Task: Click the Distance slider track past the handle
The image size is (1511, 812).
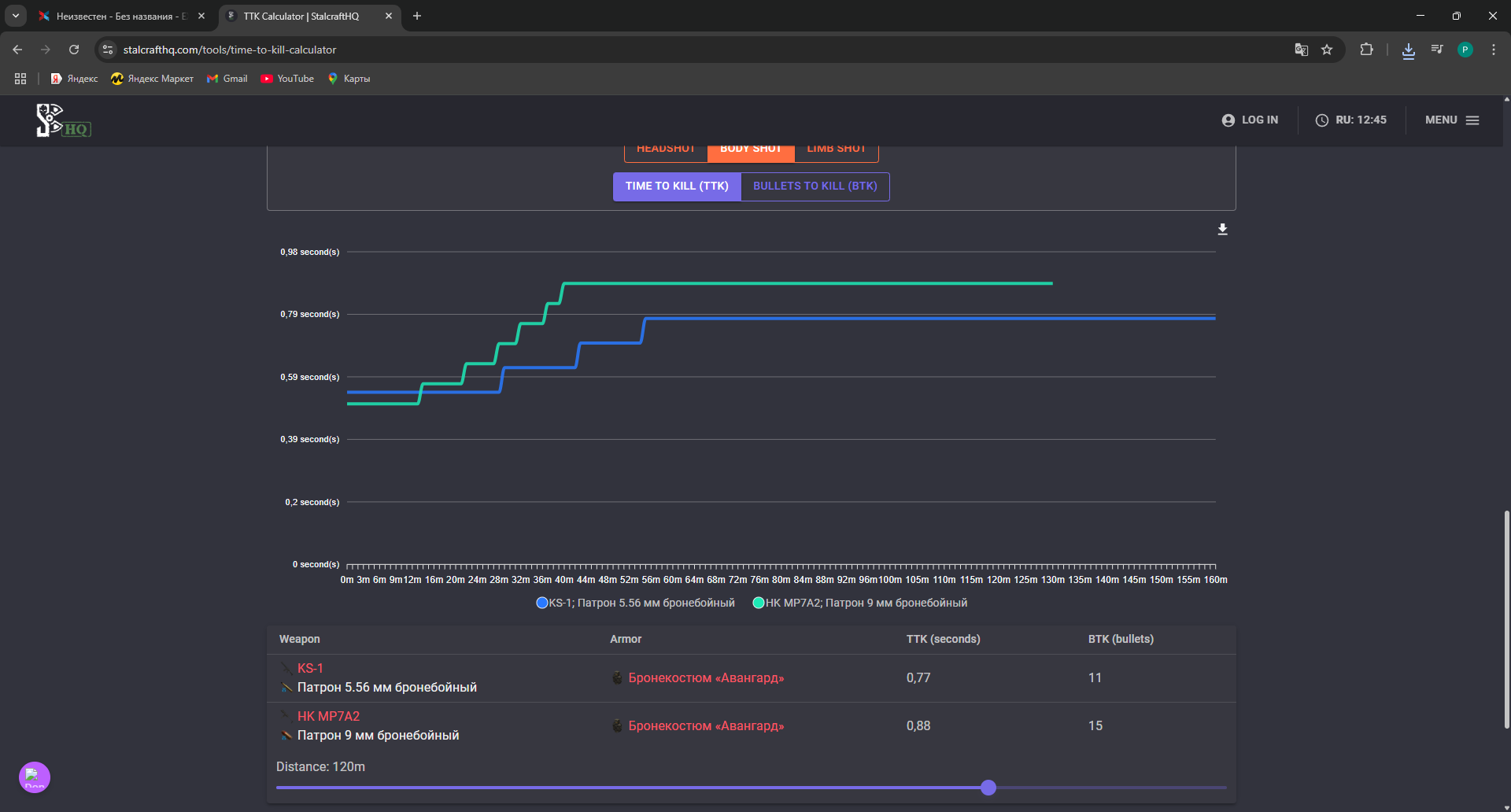Action: [1110, 788]
